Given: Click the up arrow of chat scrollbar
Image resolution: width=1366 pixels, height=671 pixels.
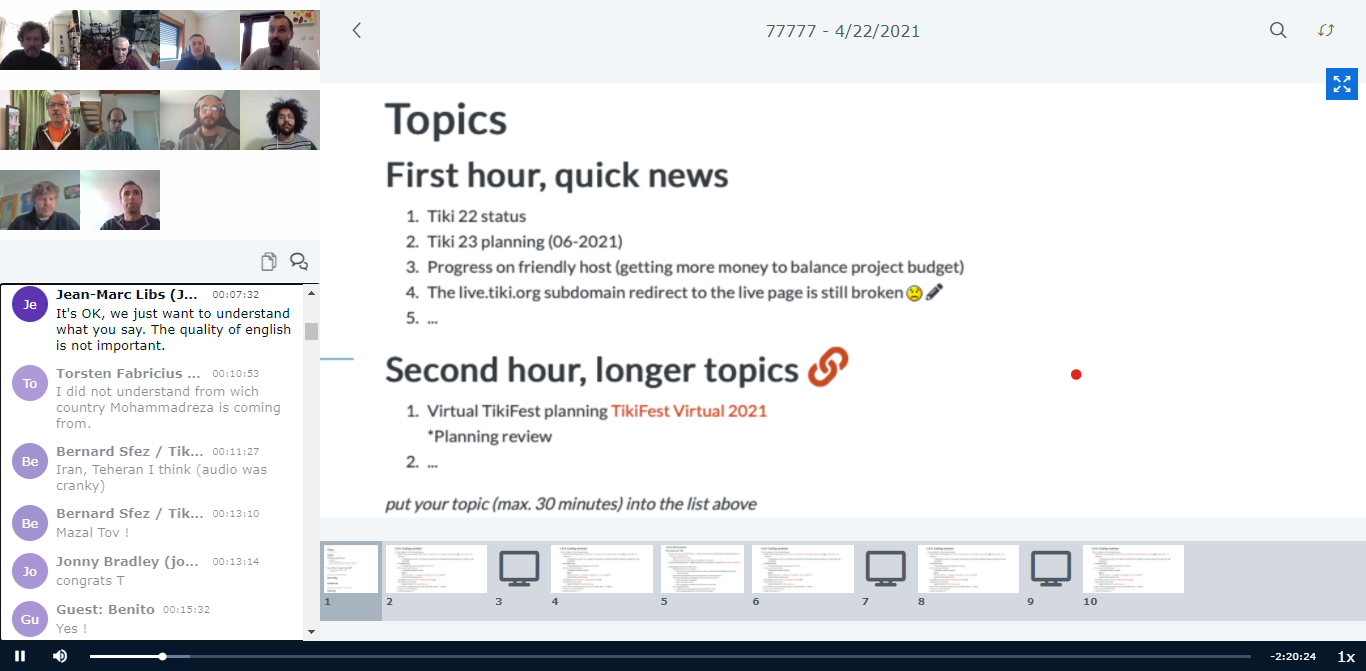Looking at the screenshot, I should [x=311, y=293].
